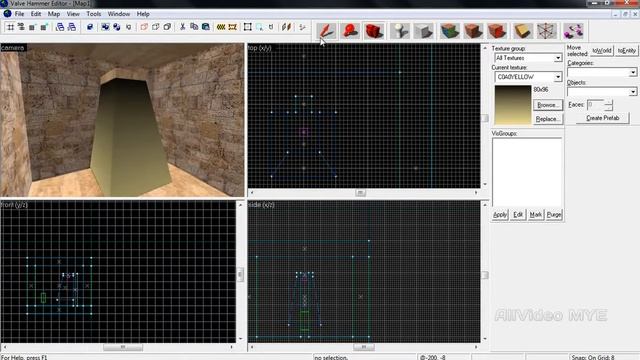Click the VisGroups Edit button

518,215
